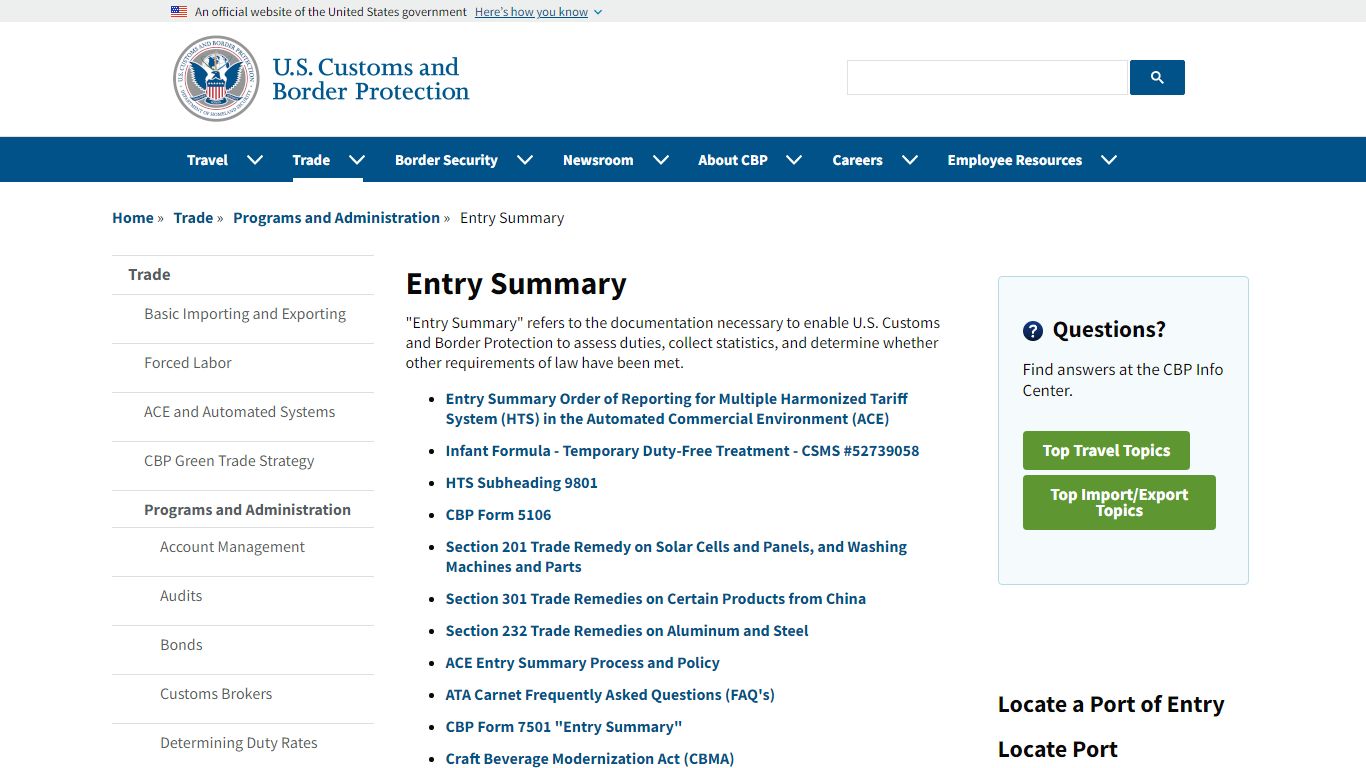Click the question mark icon beside Questions?

pos(1033,331)
